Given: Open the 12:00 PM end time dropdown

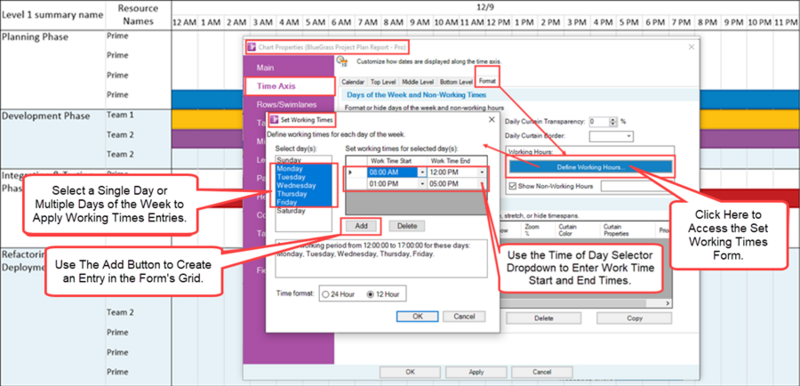Looking at the screenshot, I should coord(482,172).
